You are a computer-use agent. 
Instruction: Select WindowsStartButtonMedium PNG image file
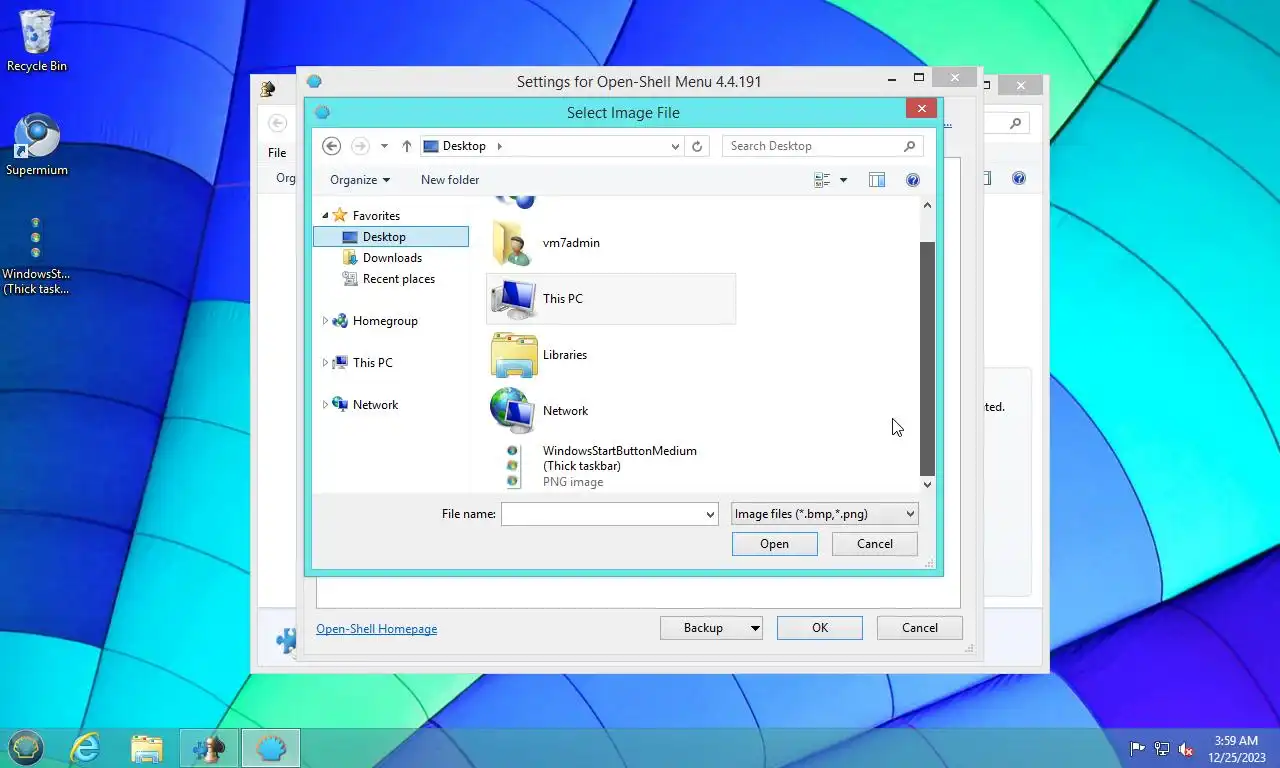[x=611, y=466]
